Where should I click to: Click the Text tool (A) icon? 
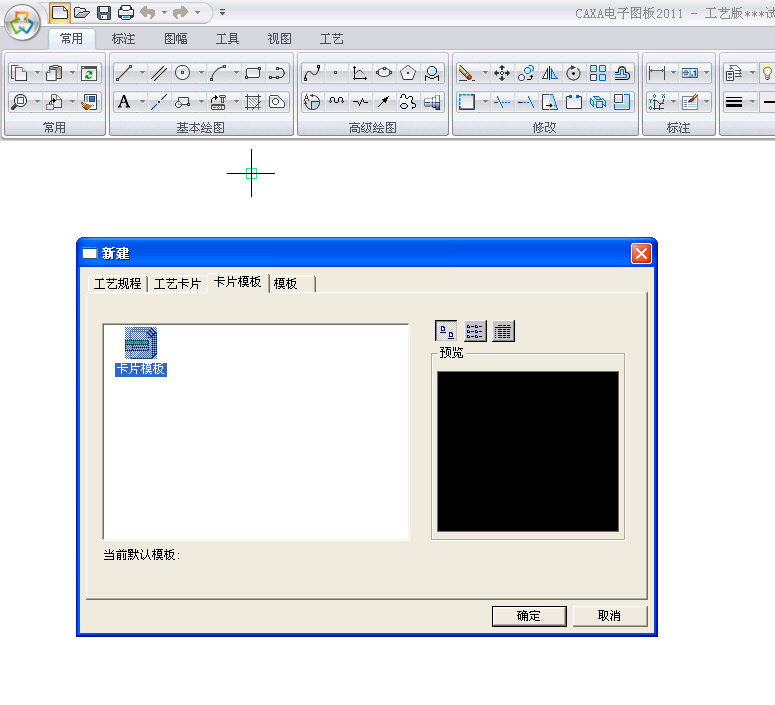(124, 102)
